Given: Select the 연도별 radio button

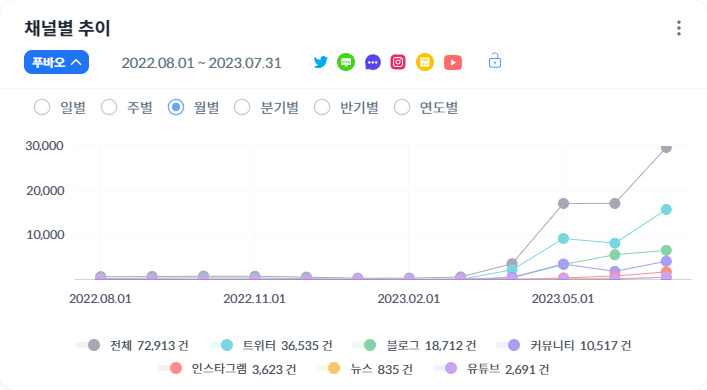Looking at the screenshot, I should [402, 108].
